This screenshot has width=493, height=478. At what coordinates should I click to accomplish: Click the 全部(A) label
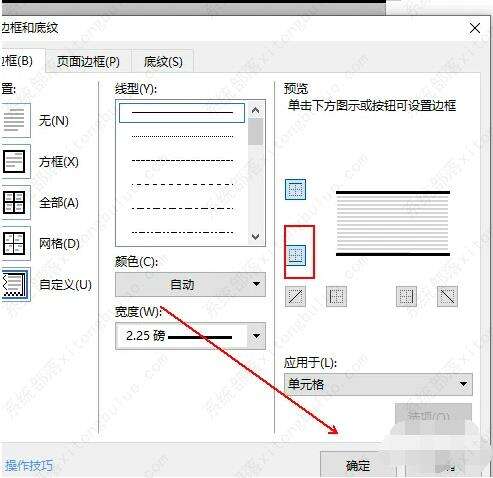pyautogui.click(x=59, y=203)
